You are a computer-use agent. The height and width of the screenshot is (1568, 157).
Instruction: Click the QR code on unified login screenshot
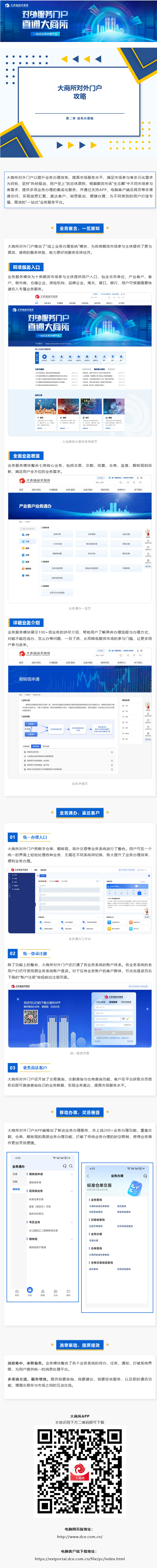coord(31,1016)
